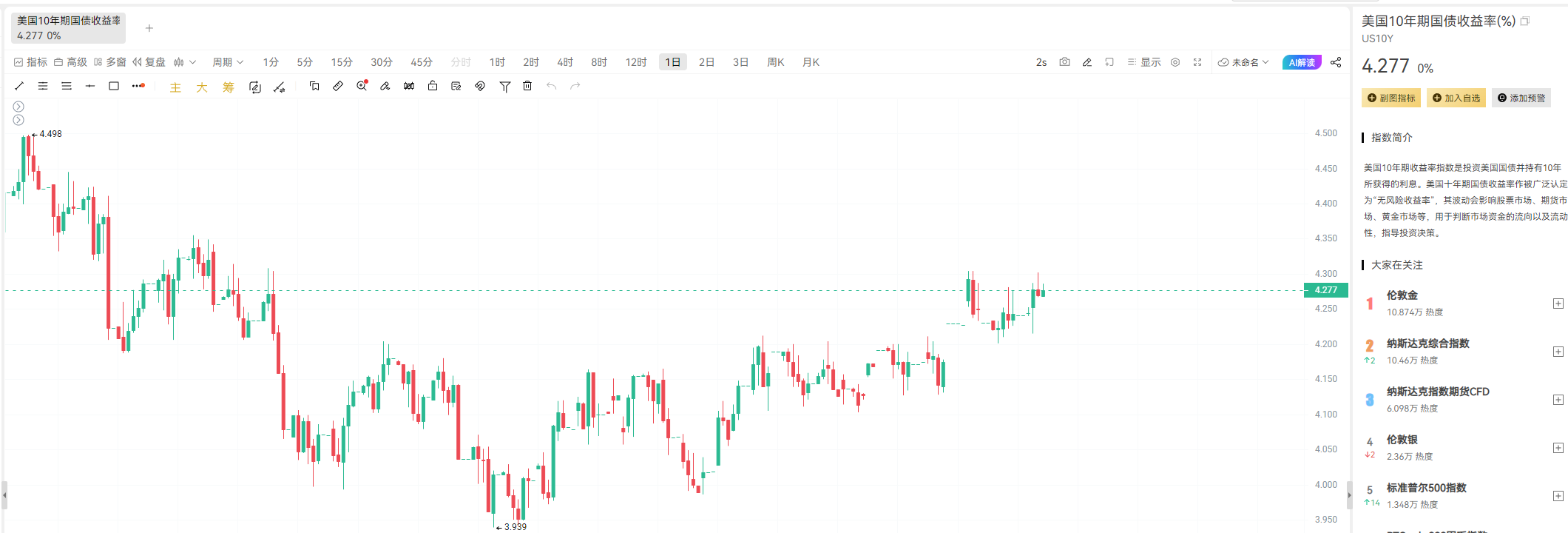1568x533 pixels.
Task: Click the 添加预警 alert button
Action: pyautogui.click(x=1521, y=98)
